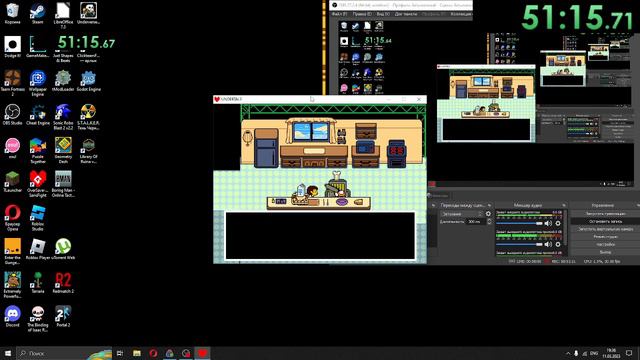640x360 pixels.
Task: Open Настройки button in OBS controls
Action: [x=605, y=244]
